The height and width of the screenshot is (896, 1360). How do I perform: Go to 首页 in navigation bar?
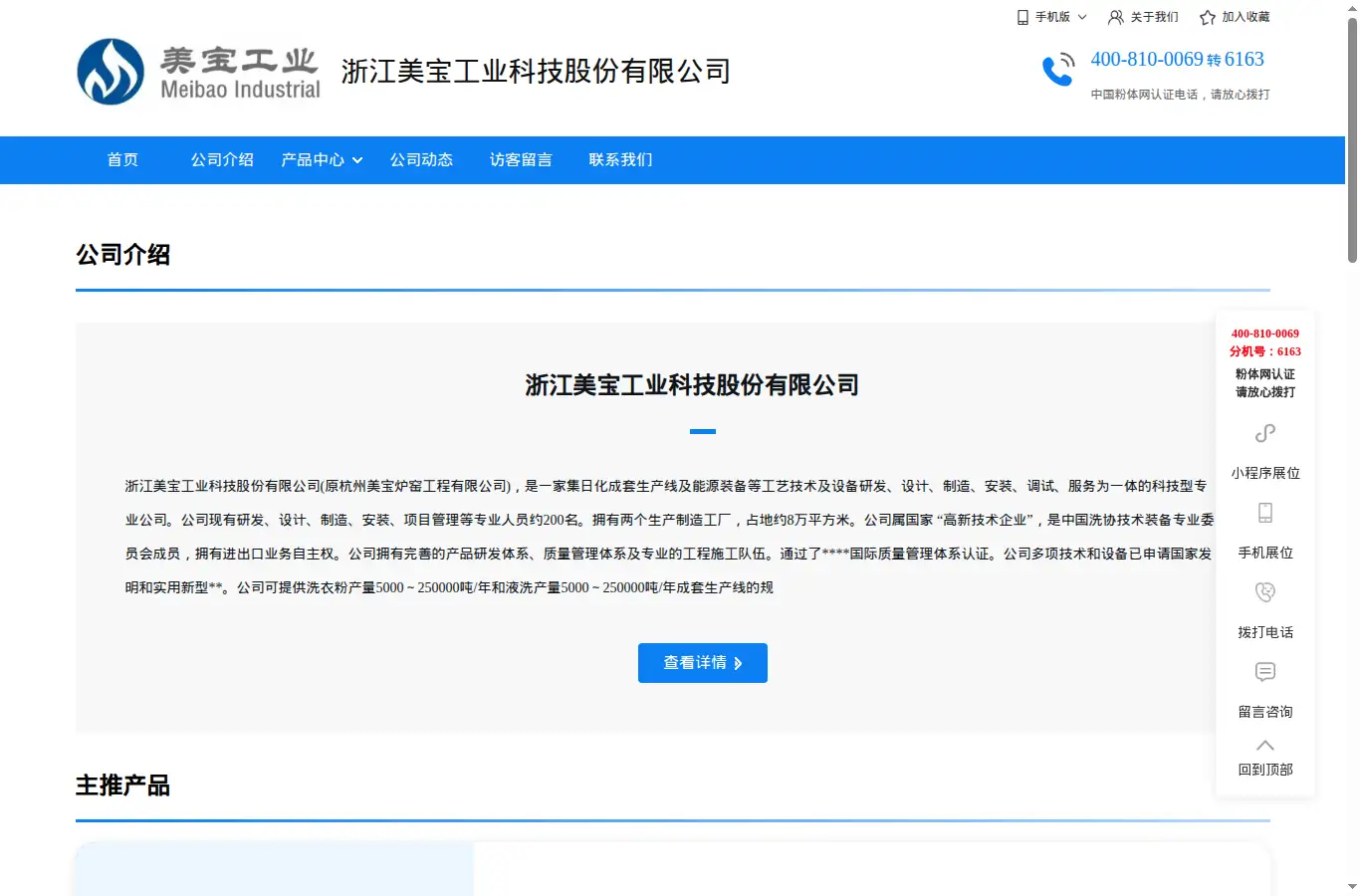(122, 159)
